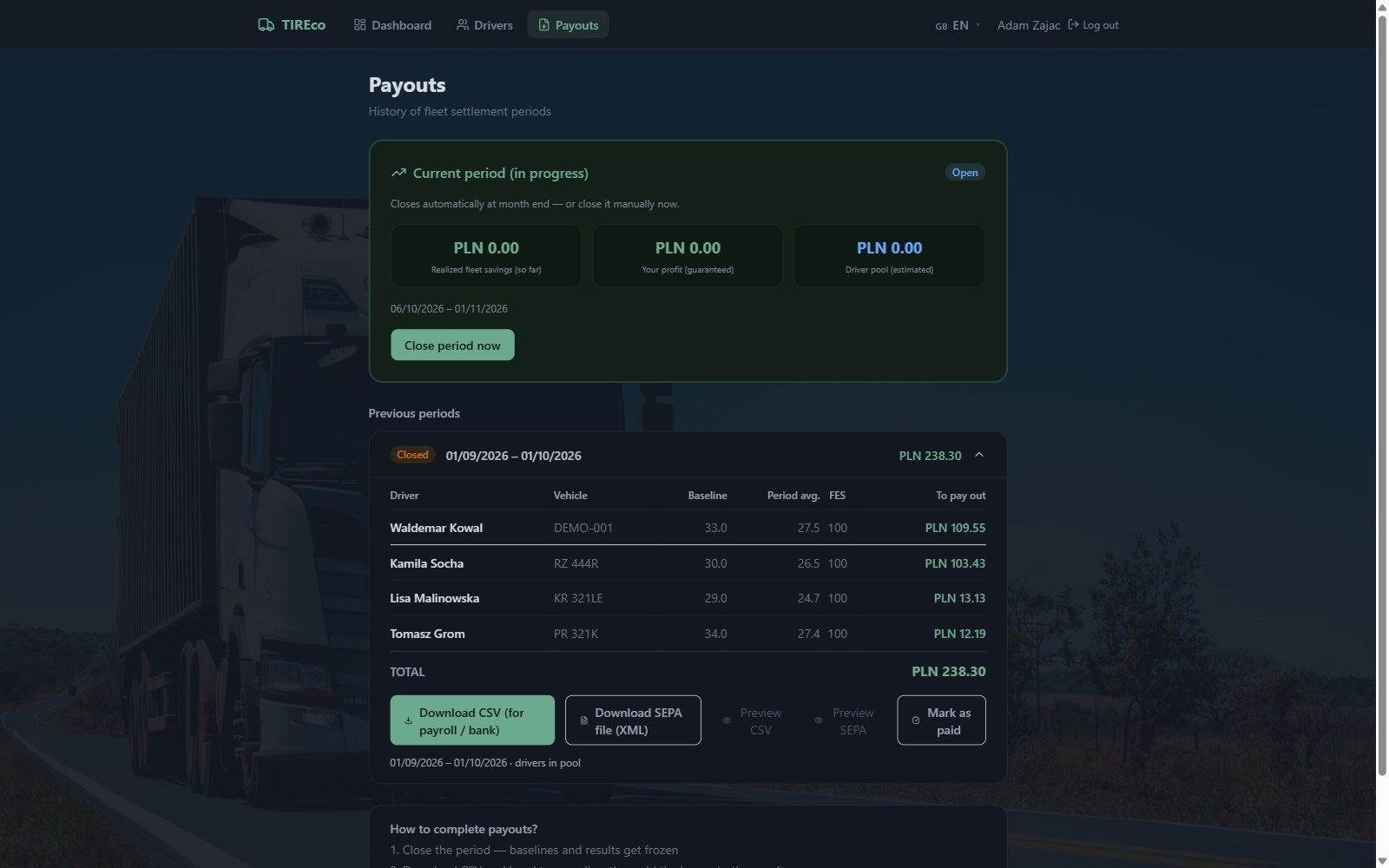
Task: Select the Waldemar Kowal driver row
Action: [688, 528]
